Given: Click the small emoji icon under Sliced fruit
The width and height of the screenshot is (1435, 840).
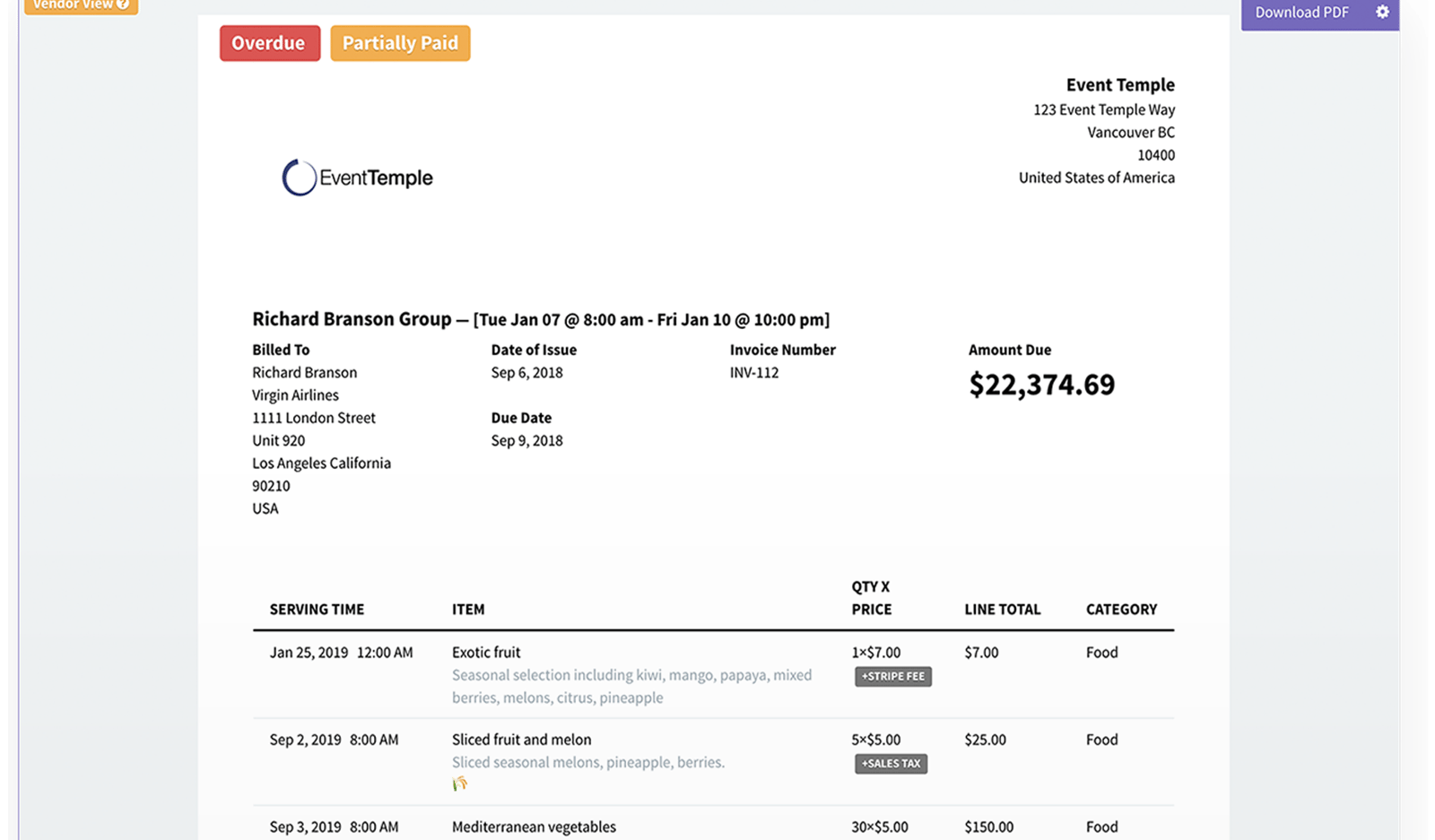Looking at the screenshot, I should click(459, 784).
